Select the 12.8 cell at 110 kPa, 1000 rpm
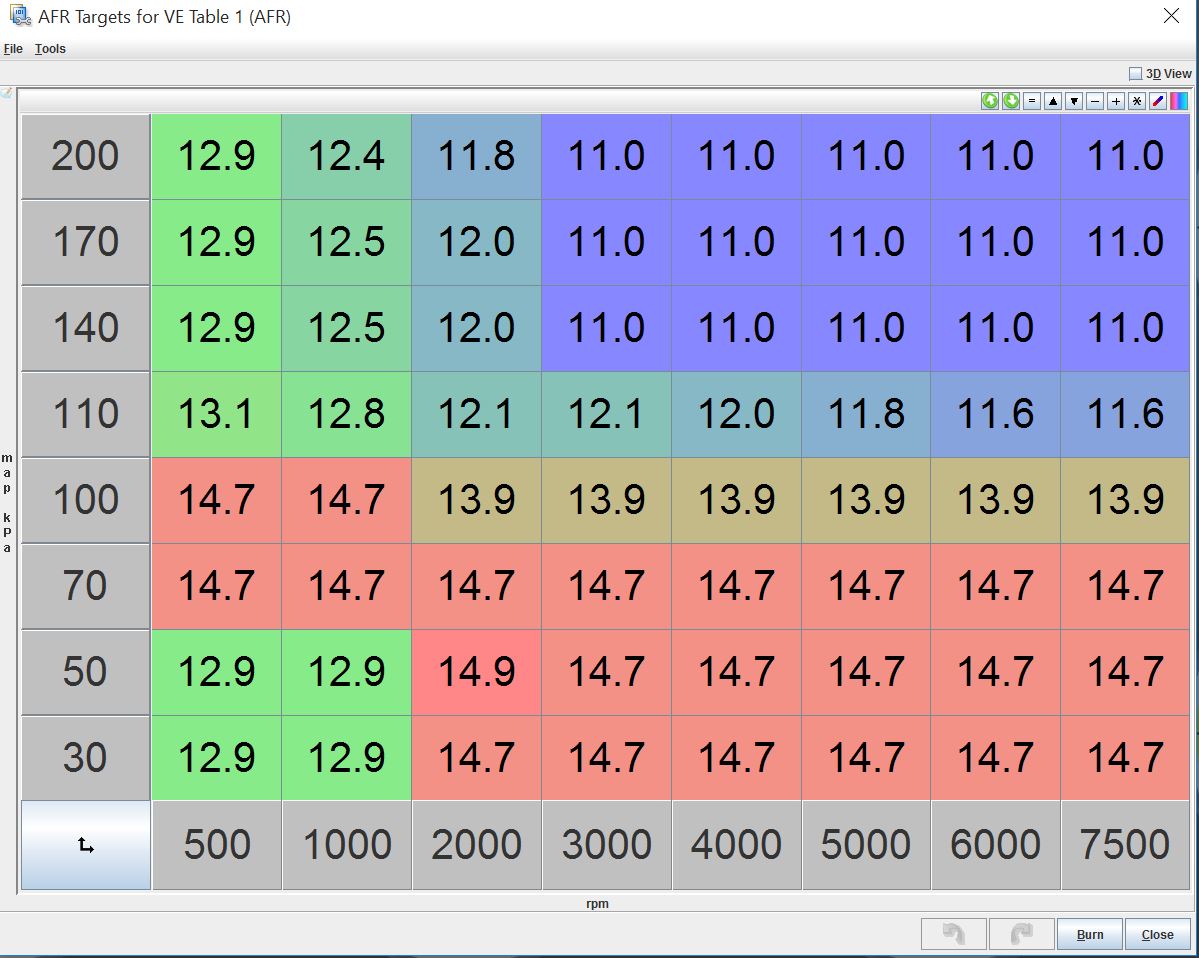The image size is (1199, 958). tap(347, 414)
